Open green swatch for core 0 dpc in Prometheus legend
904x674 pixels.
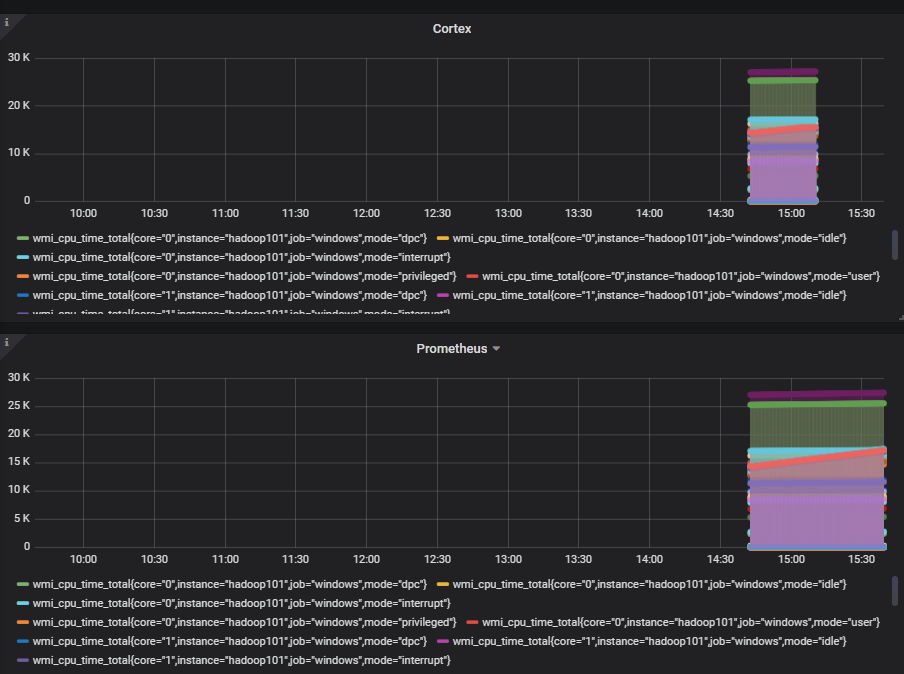point(23,584)
